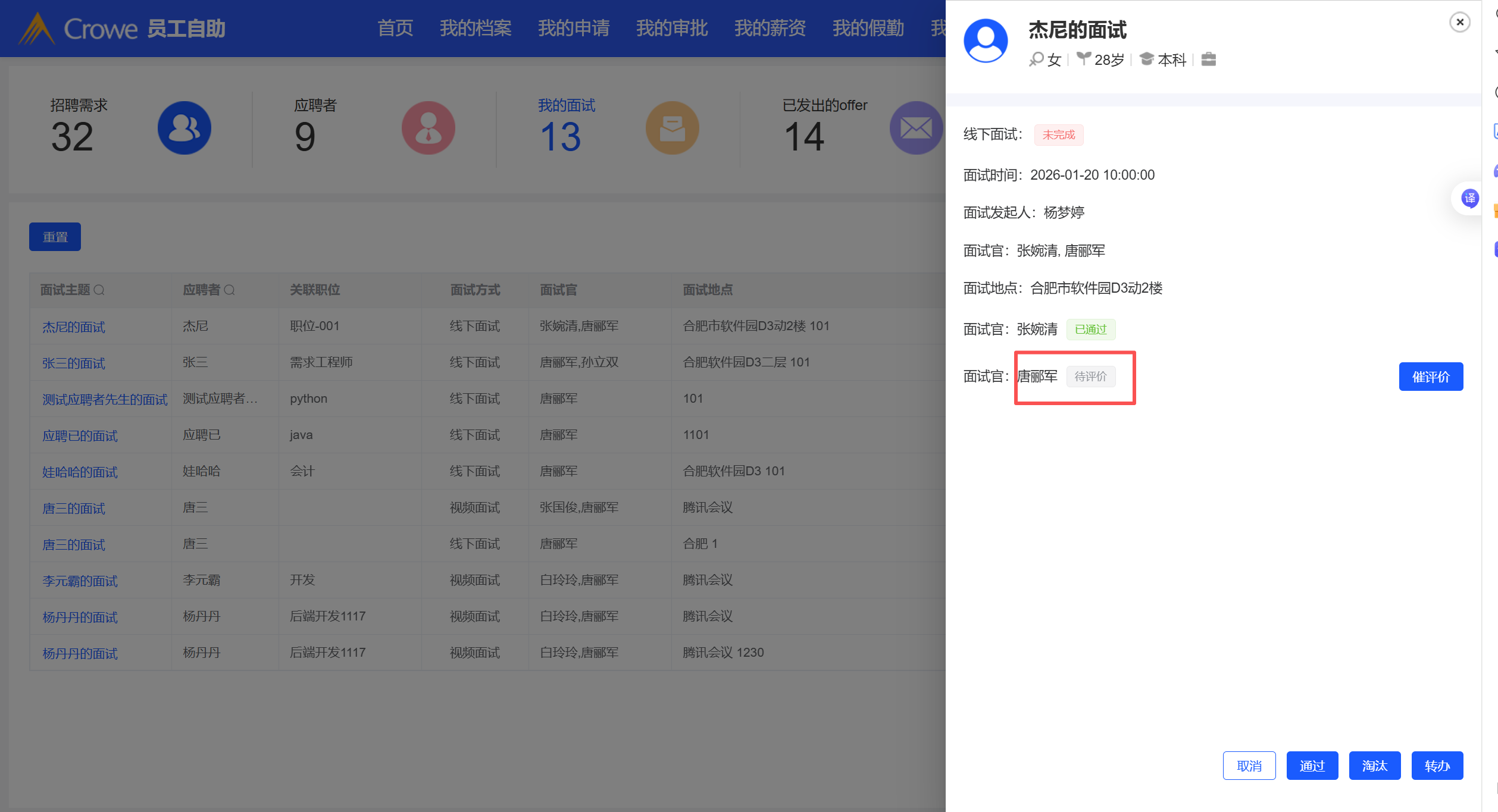Screen dimensions: 1498x812
Task: Click the translate floating icon
Action: click(x=1469, y=198)
